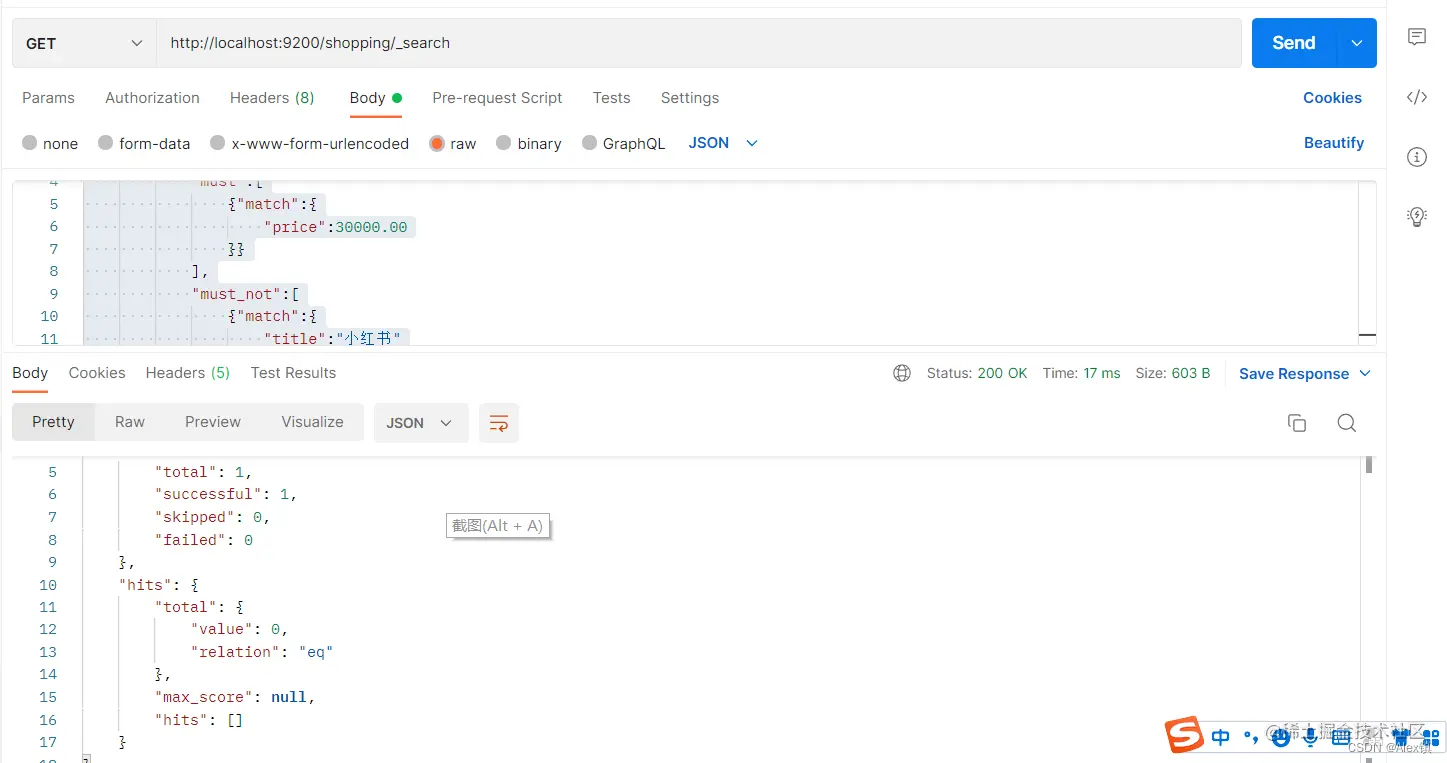Select the form-data radio option
1447x763 pixels.
tap(105, 143)
